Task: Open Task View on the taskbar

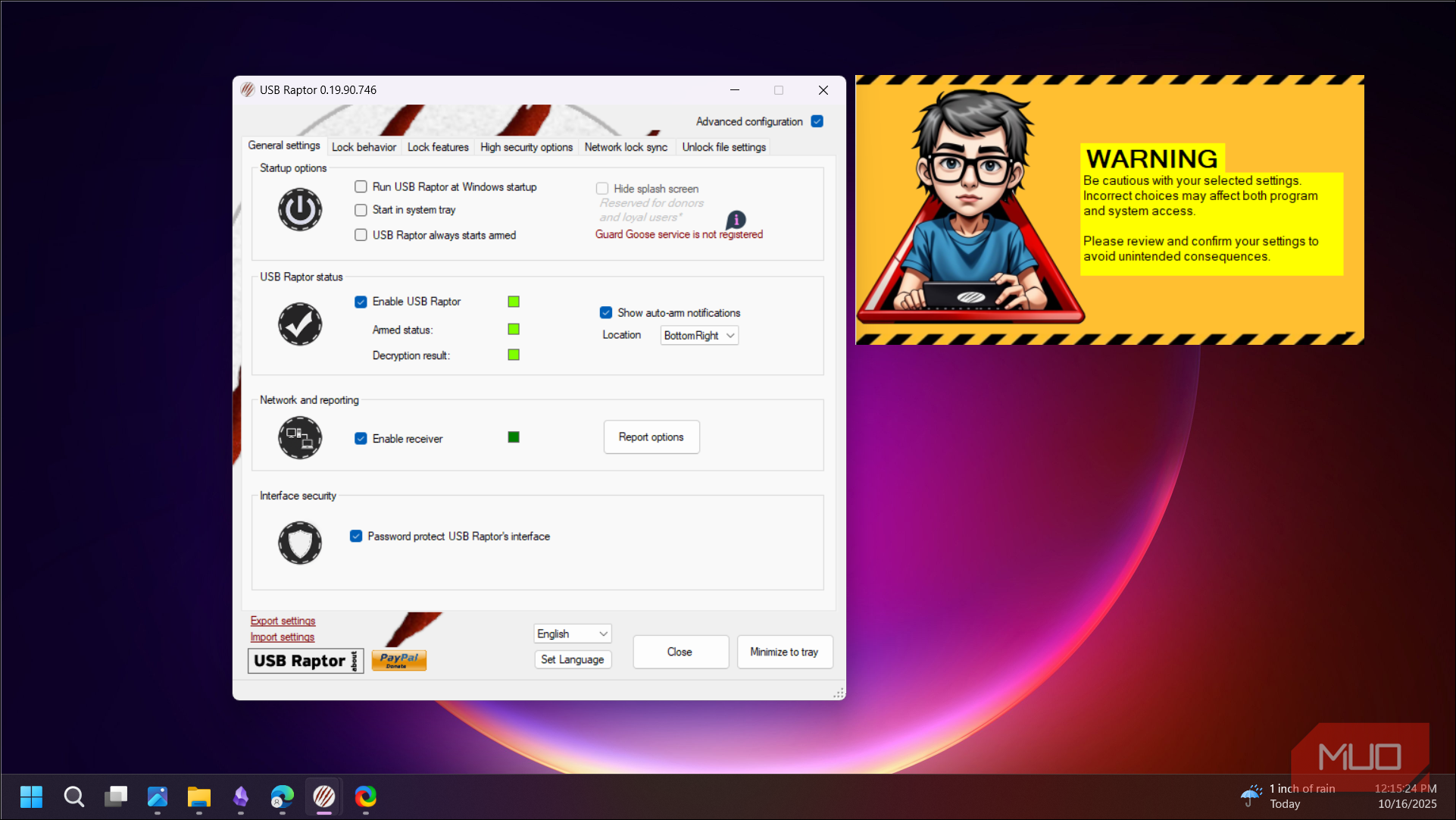Action: point(116,797)
